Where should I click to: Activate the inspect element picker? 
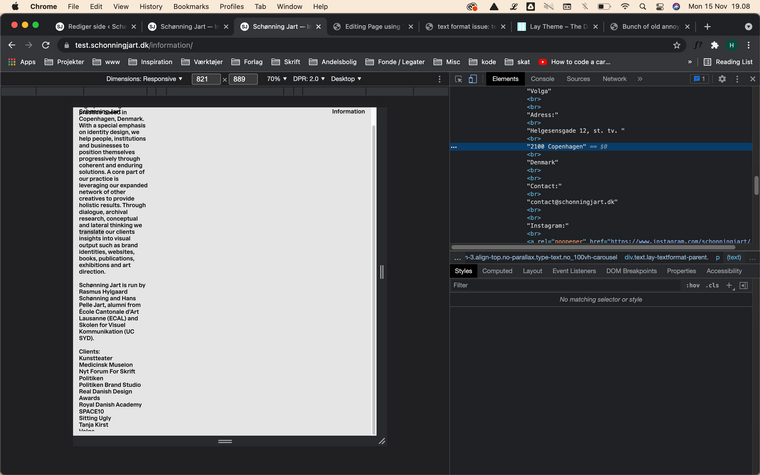458,79
